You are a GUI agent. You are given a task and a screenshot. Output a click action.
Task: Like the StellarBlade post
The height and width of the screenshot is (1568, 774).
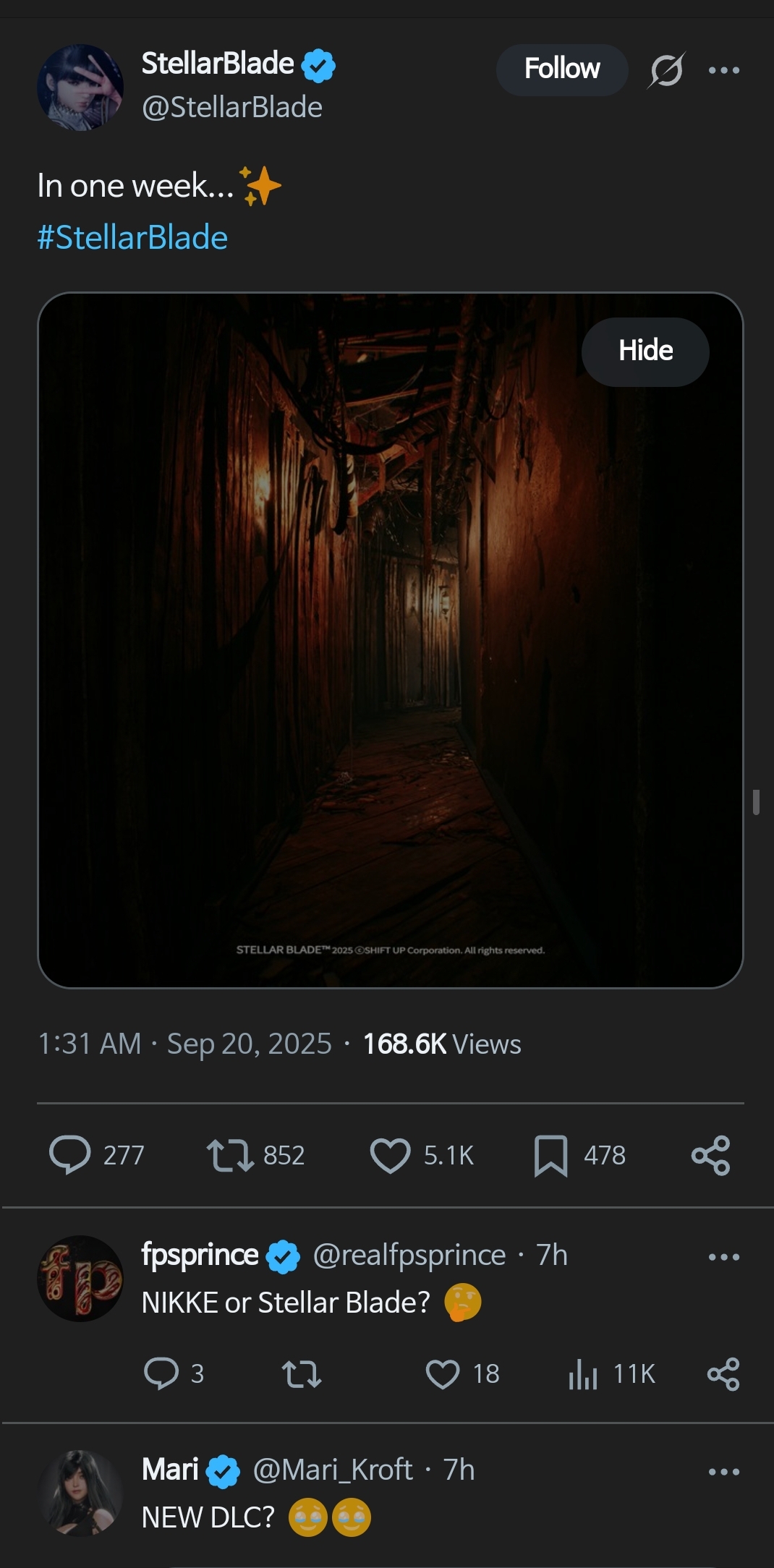click(x=391, y=1154)
